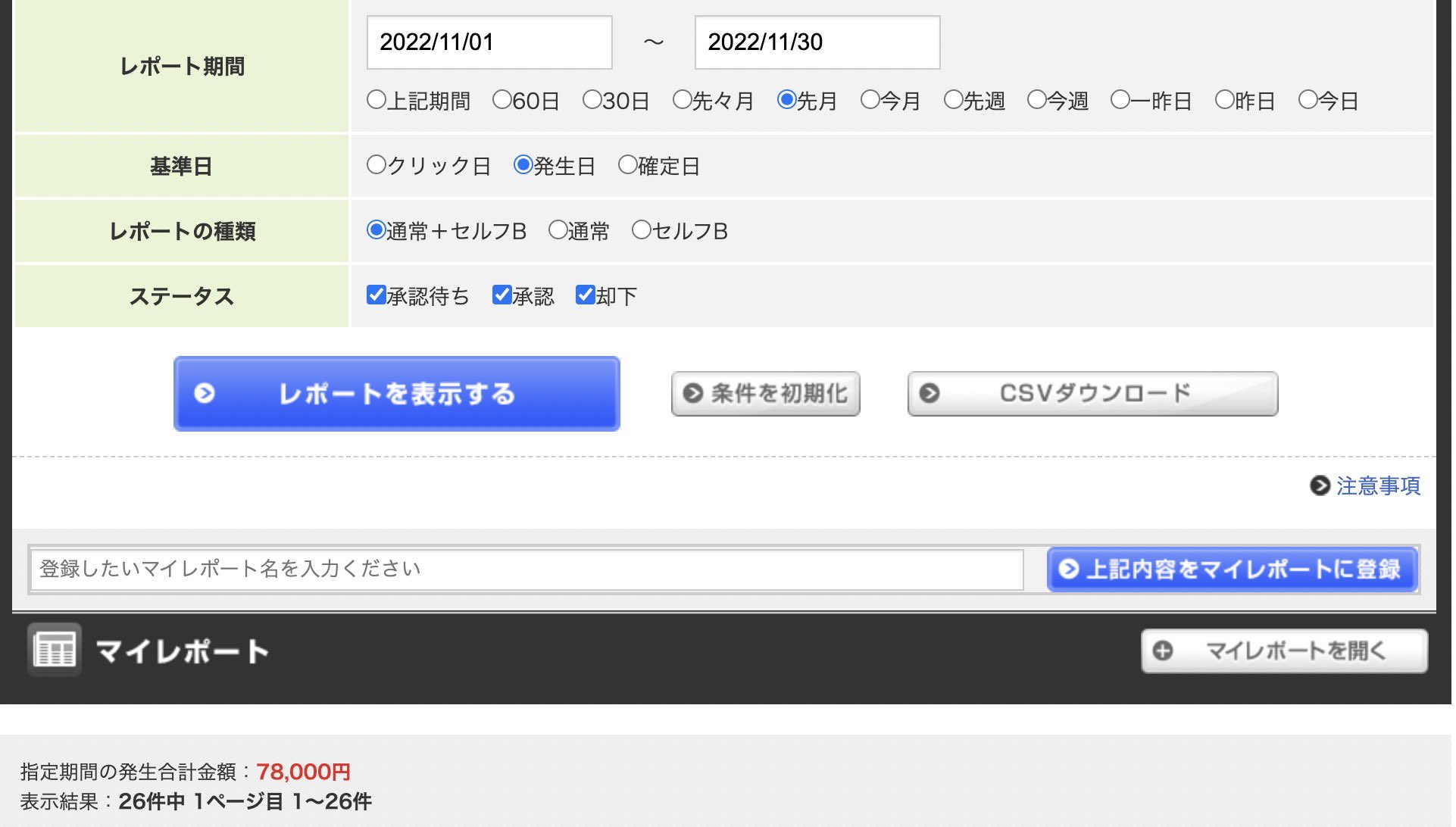The width and height of the screenshot is (1456, 827).
Task: Choose the 確定日 radio button
Action: (627, 165)
